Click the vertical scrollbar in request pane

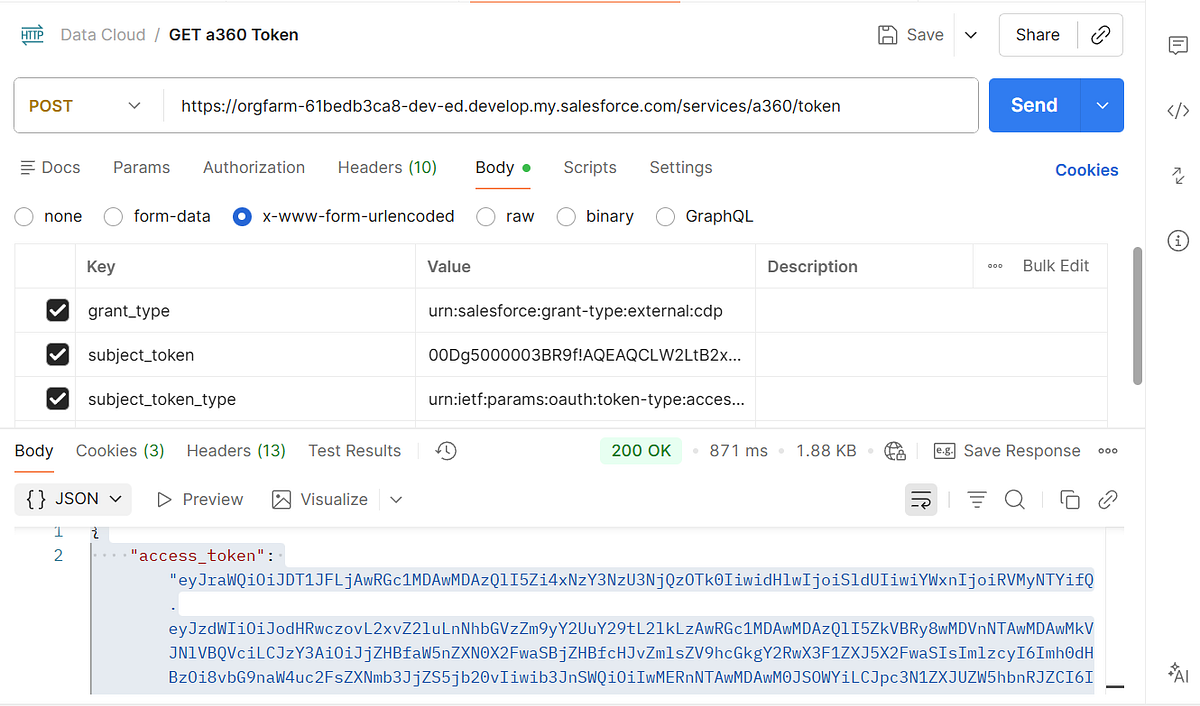[x=1136, y=315]
